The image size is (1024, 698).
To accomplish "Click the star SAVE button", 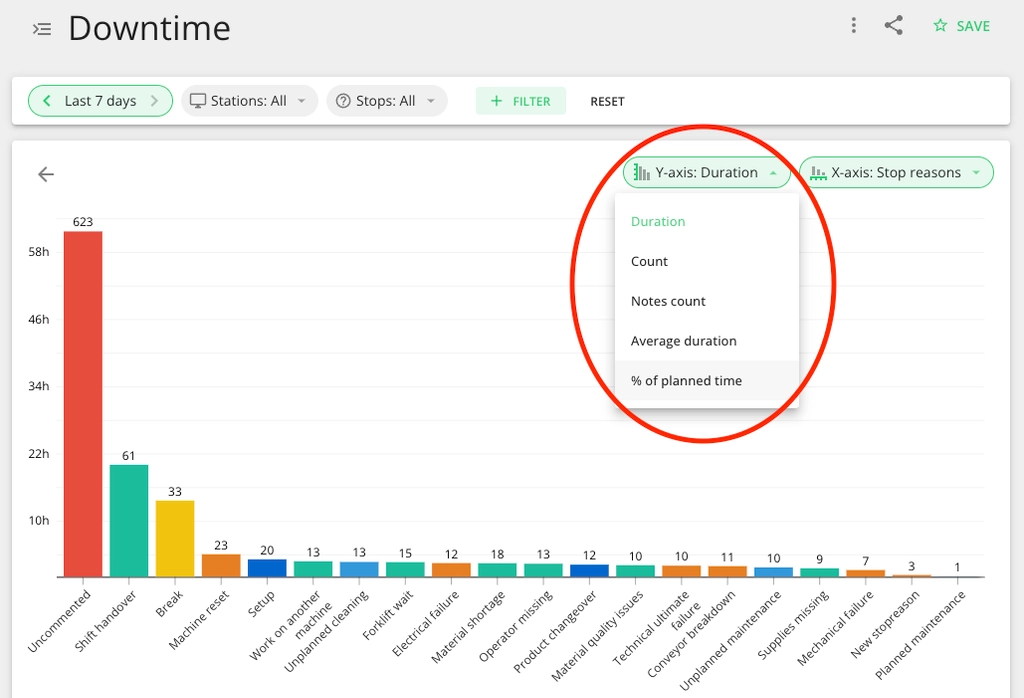I will [x=961, y=26].
